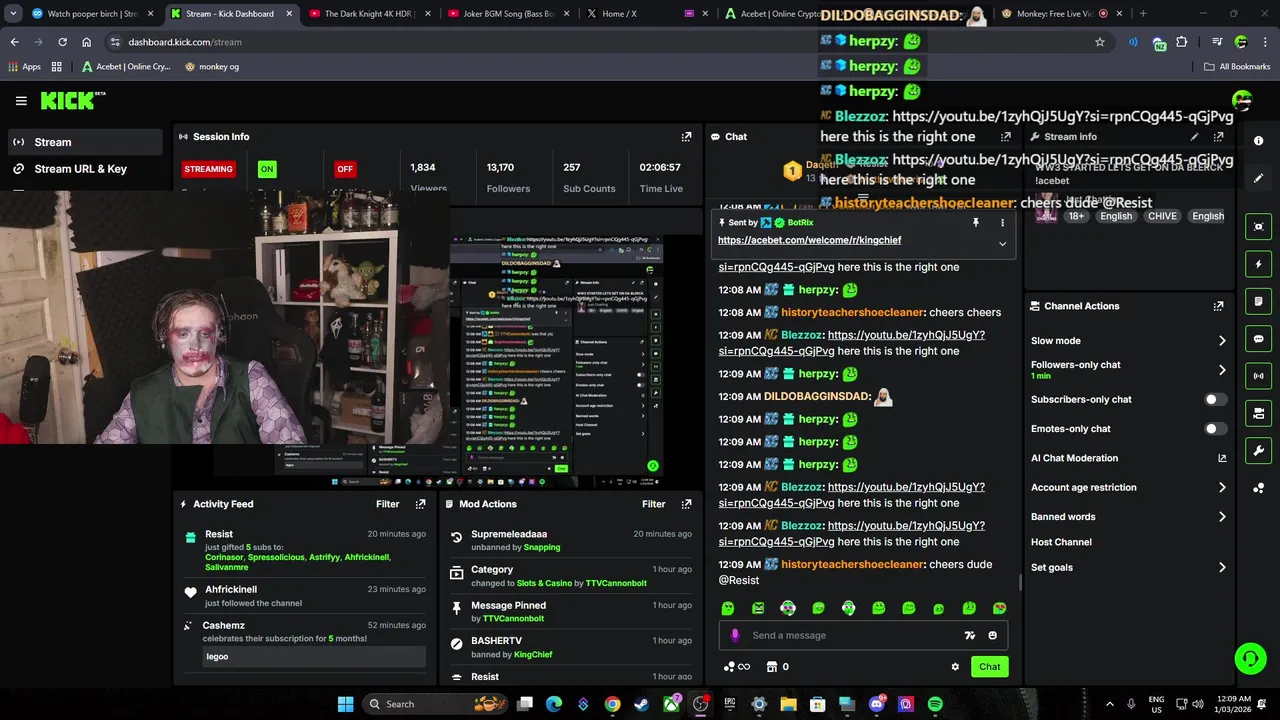Show hidden system tray icons
The width and height of the screenshot is (1280, 720).
[1109, 704]
